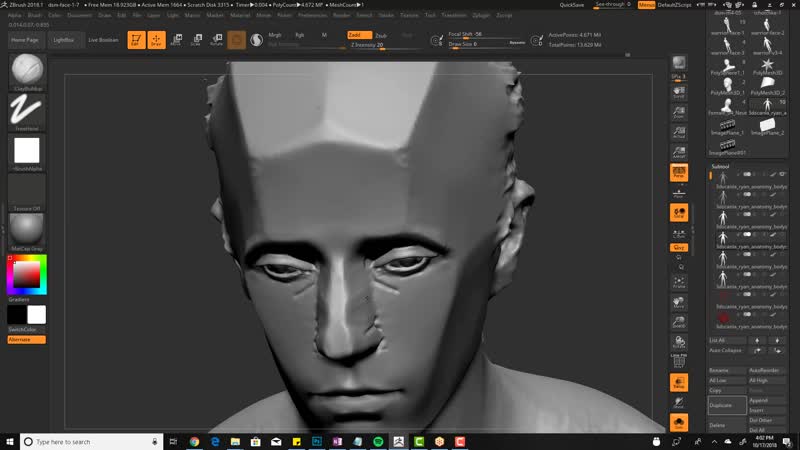Screen dimensions: 800x450
Task: Click the Home Page button
Action: click(x=25, y=40)
